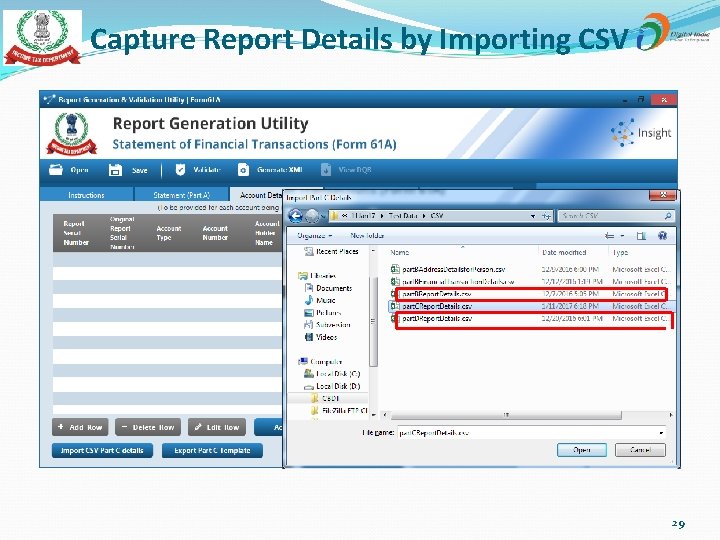Click the Delete Row button
Viewport: 720px width, 540px height.
pos(148,427)
